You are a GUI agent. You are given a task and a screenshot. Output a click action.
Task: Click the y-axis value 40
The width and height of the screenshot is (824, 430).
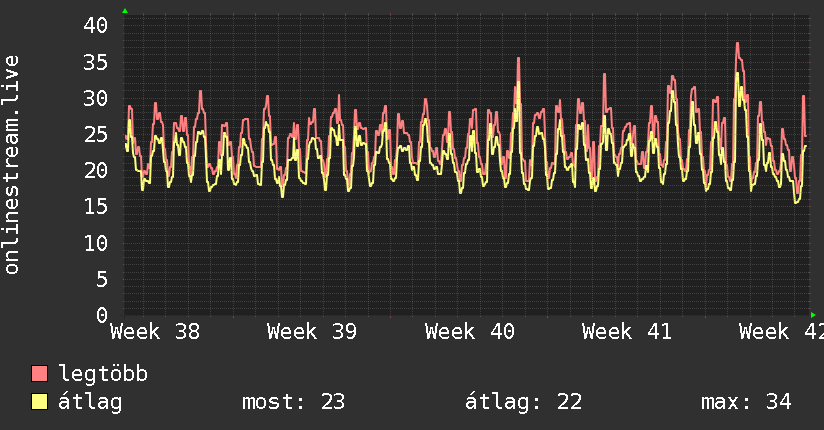[96, 25]
